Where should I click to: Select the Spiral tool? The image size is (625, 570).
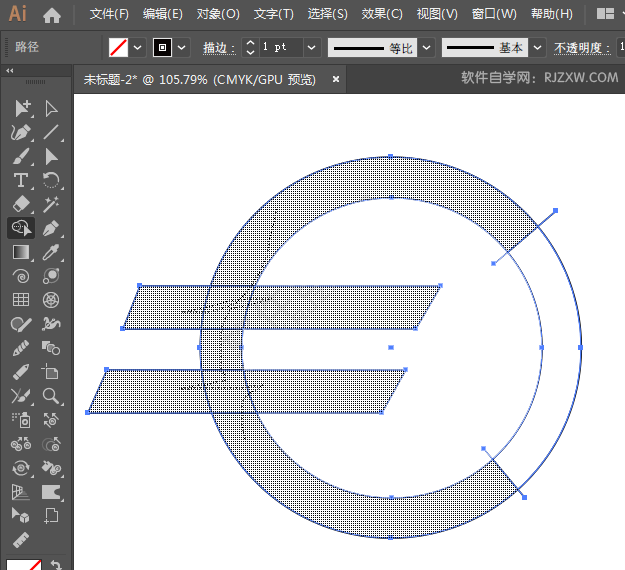[20, 276]
